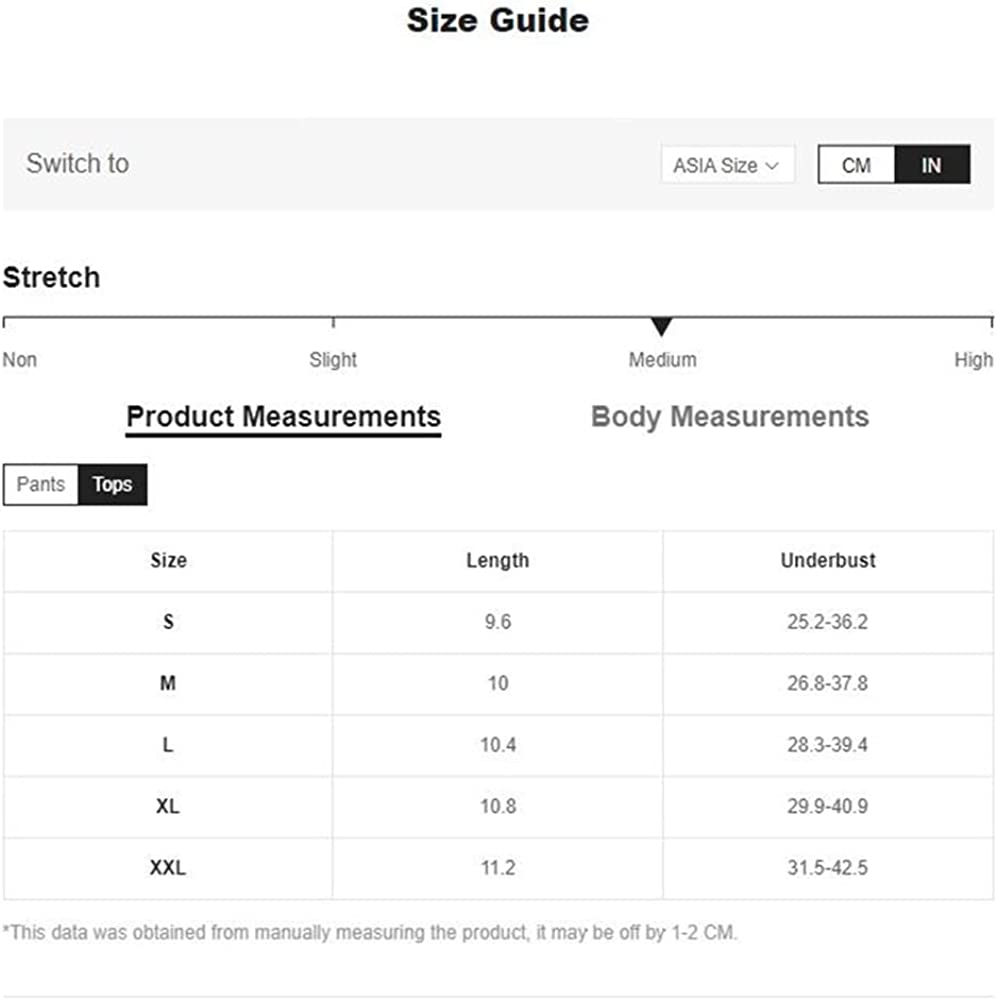Click the XL size row label

pyautogui.click(x=168, y=806)
